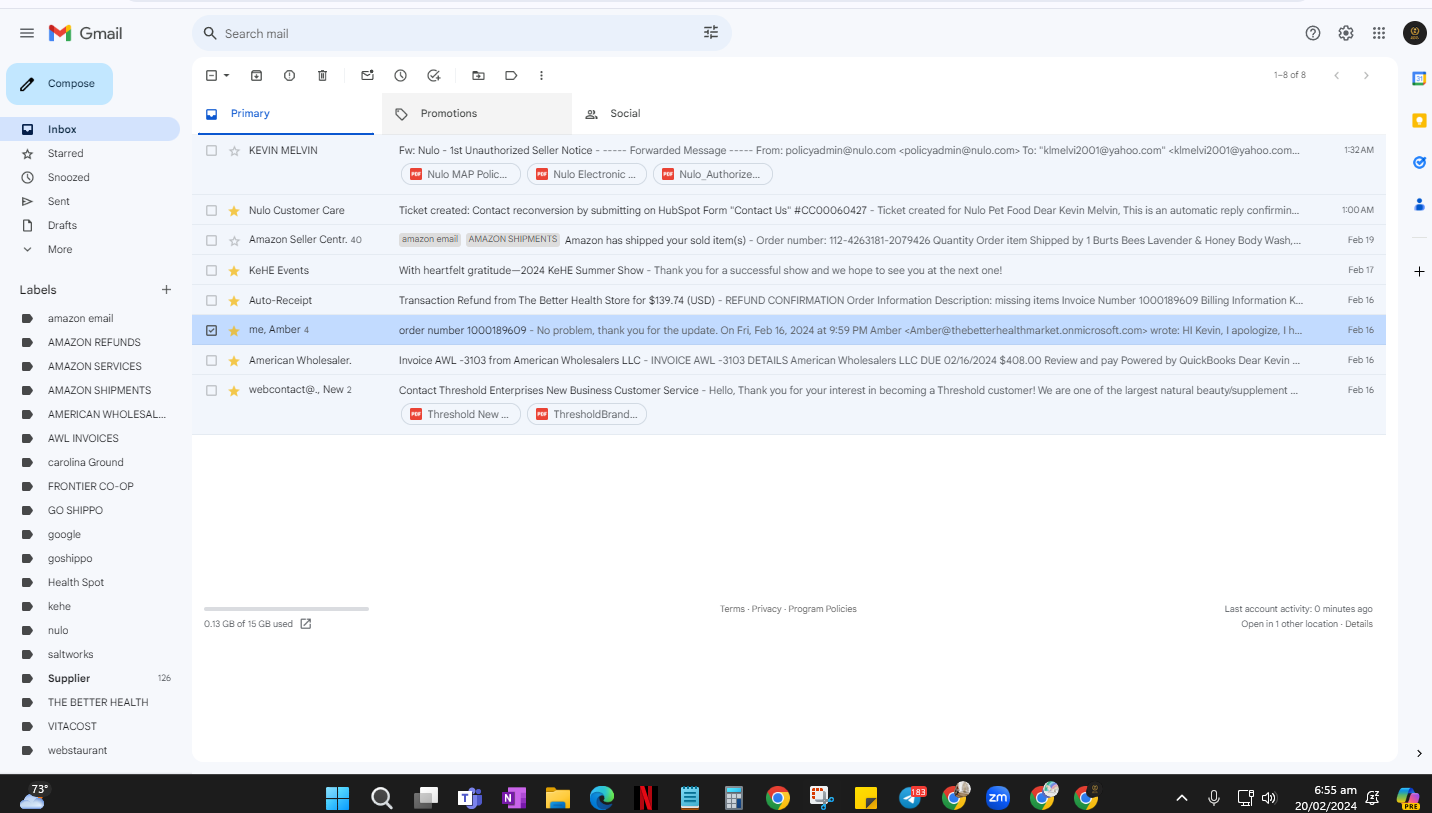The height and width of the screenshot is (813, 1432).
Task: Open the Google apps grid
Action: (1379, 33)
